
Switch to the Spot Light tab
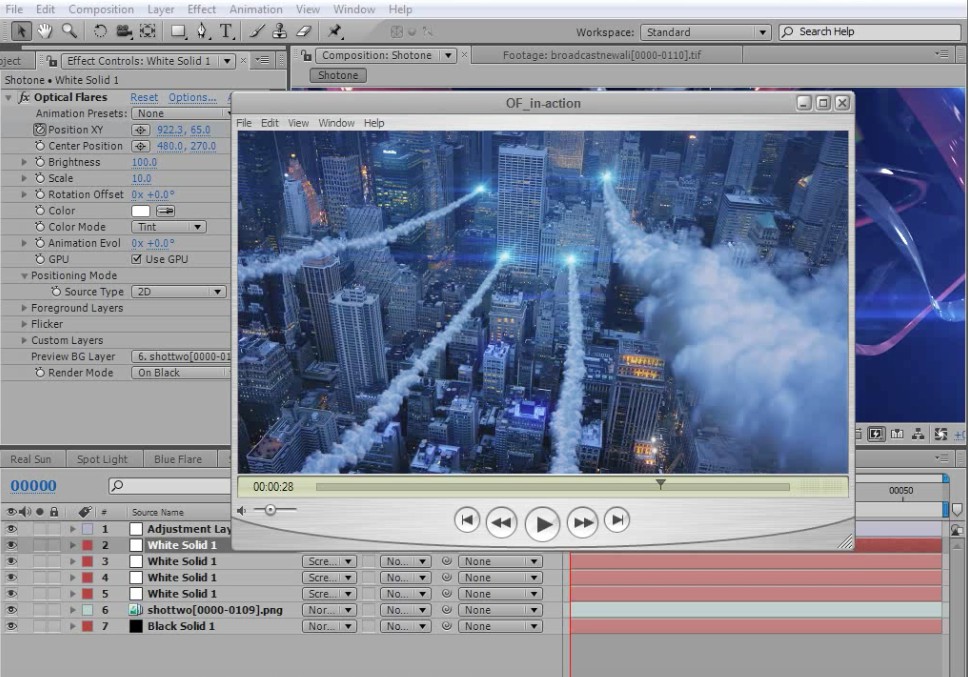point(102,459)
